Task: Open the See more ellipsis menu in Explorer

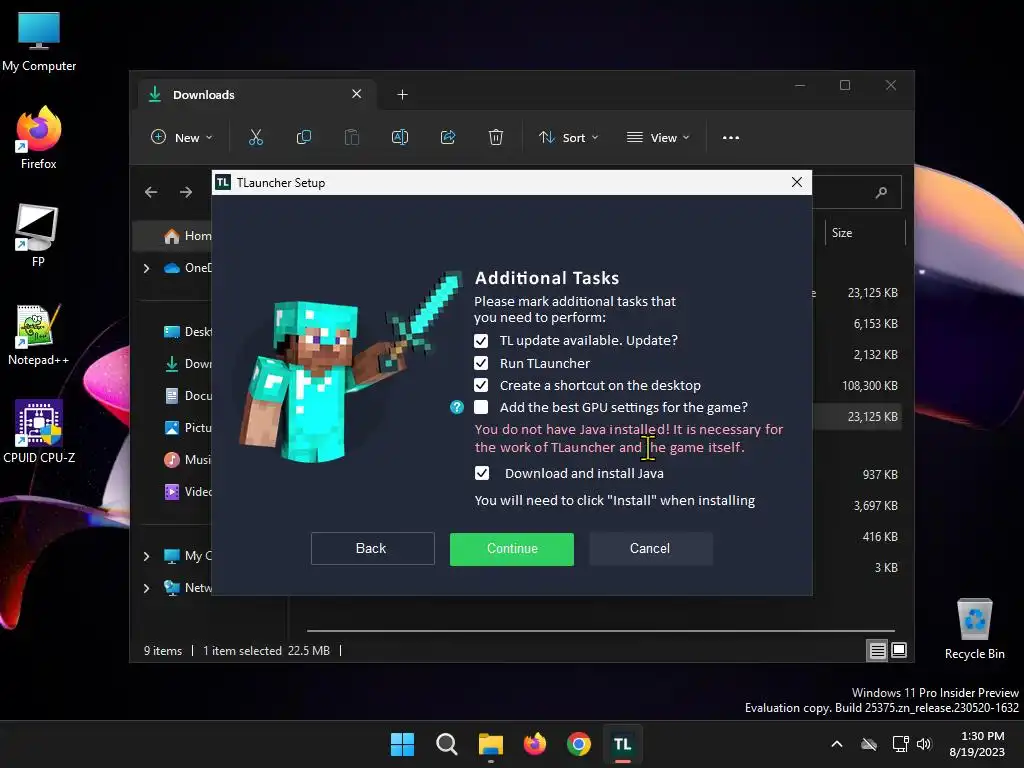Action: click(731, 138)
